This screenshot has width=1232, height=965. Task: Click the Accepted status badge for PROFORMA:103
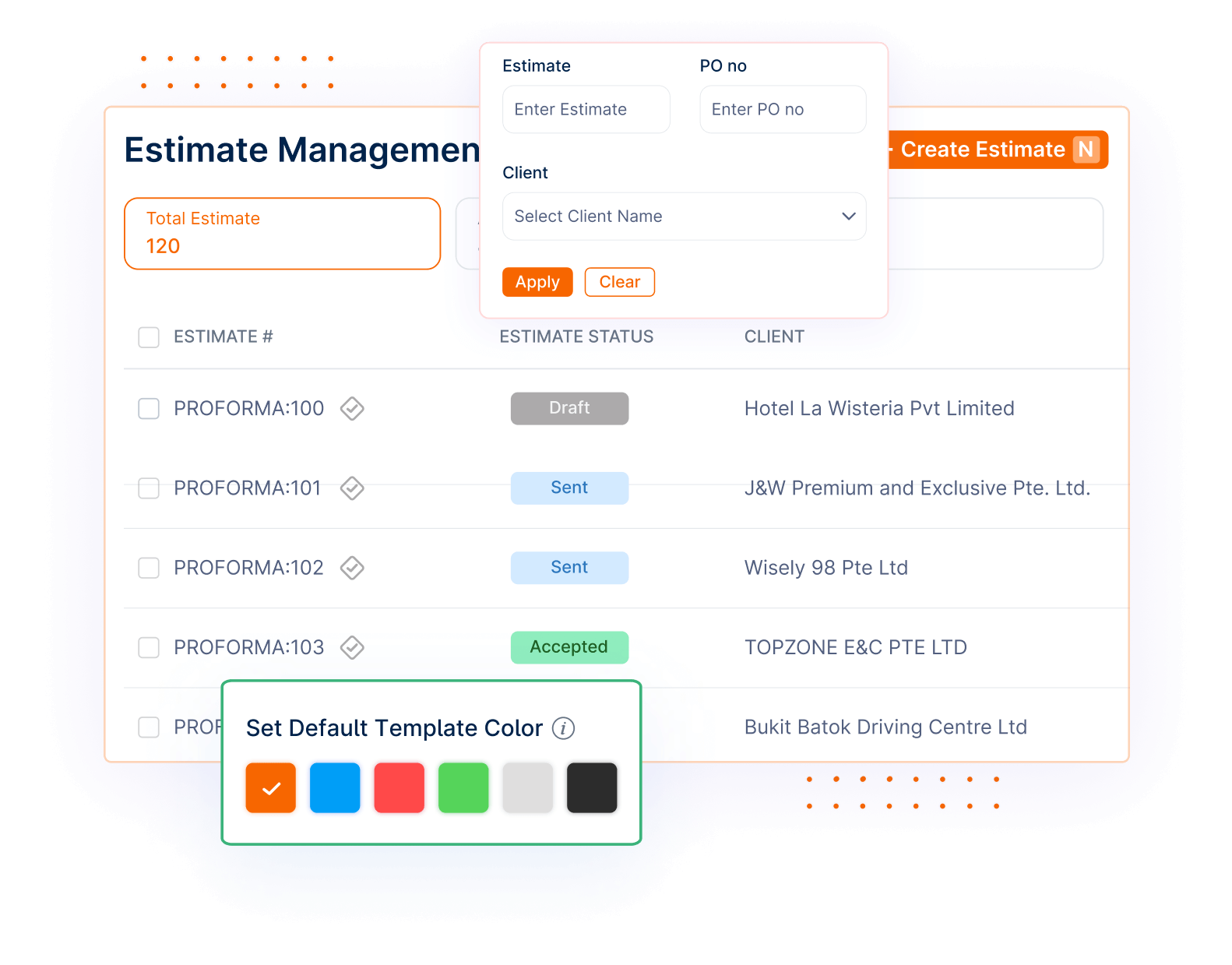(569, 647)
